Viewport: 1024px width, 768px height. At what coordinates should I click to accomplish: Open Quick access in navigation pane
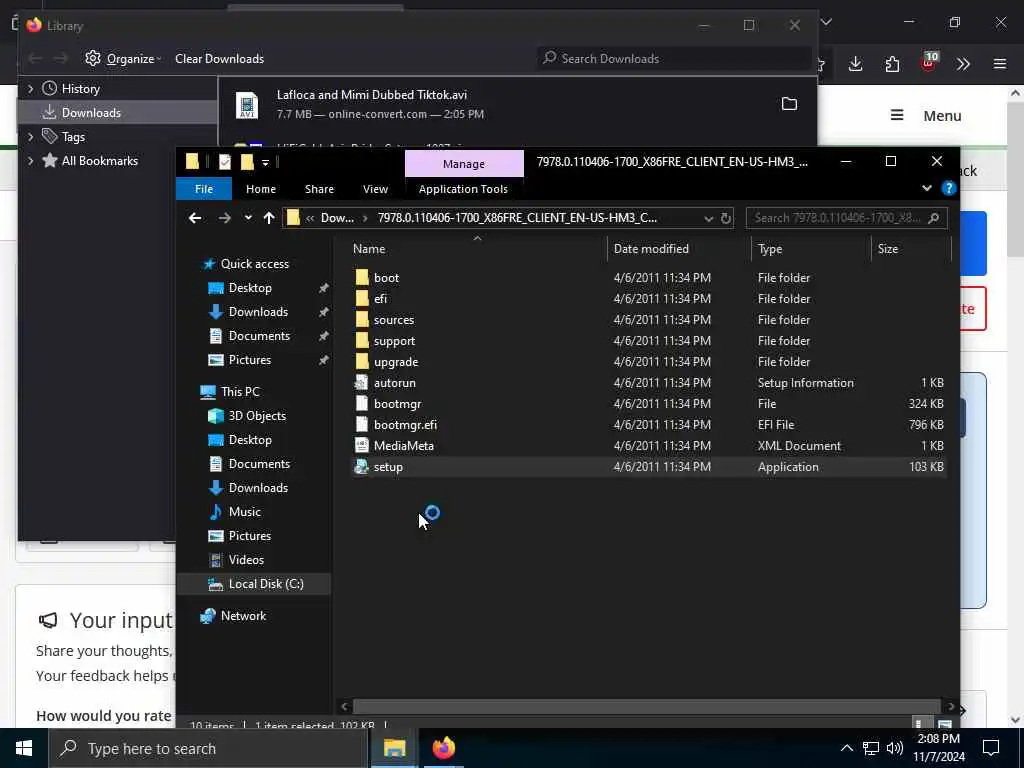click(x=255, y=264)
